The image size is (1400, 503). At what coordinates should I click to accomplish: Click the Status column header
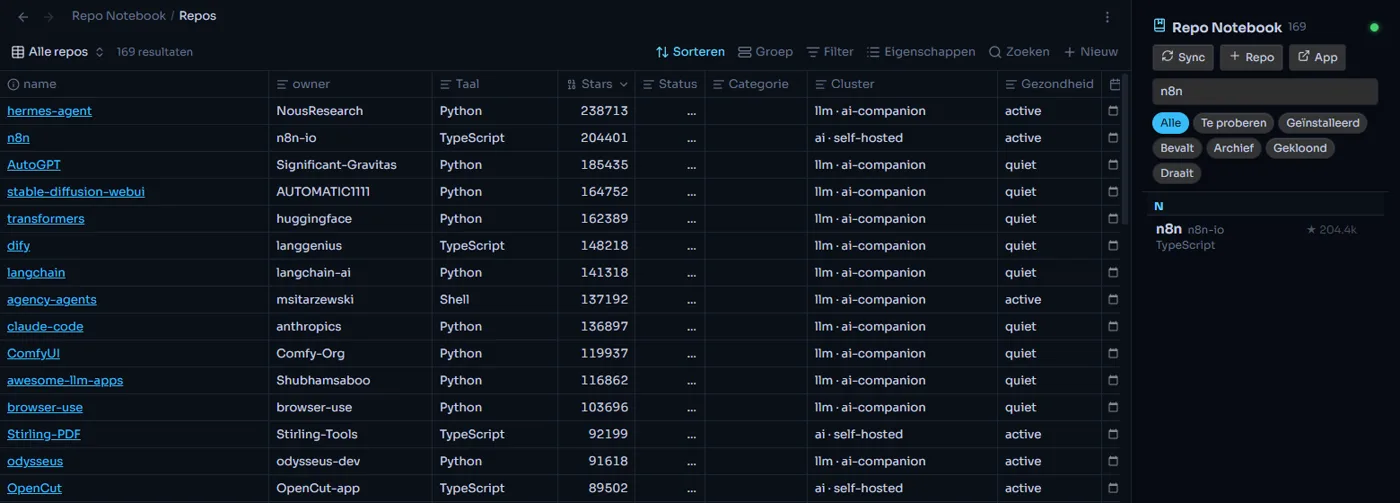coord(670,84)
